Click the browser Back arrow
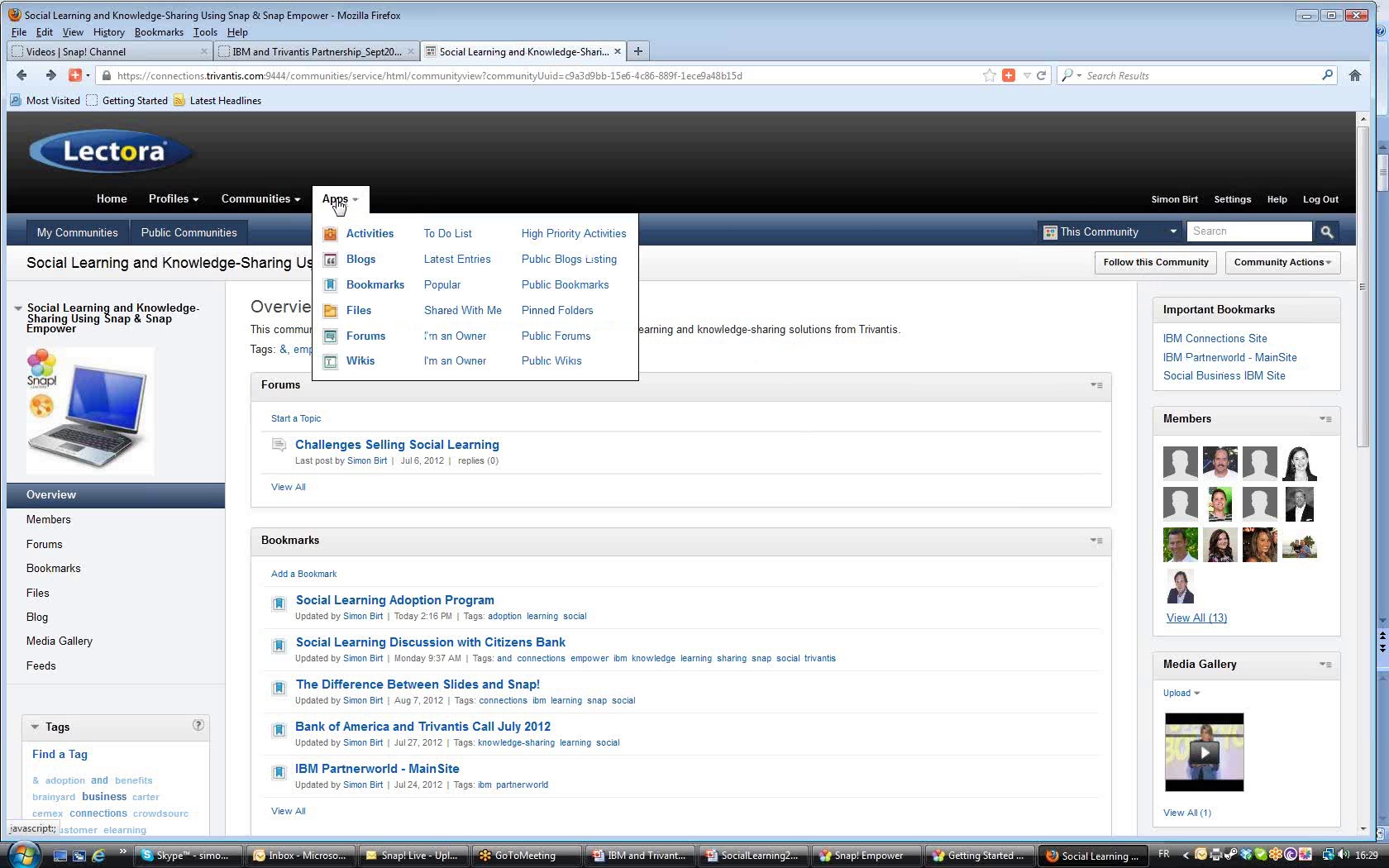This screenshot has height=868, width=1389. click(x=22, y=75)
